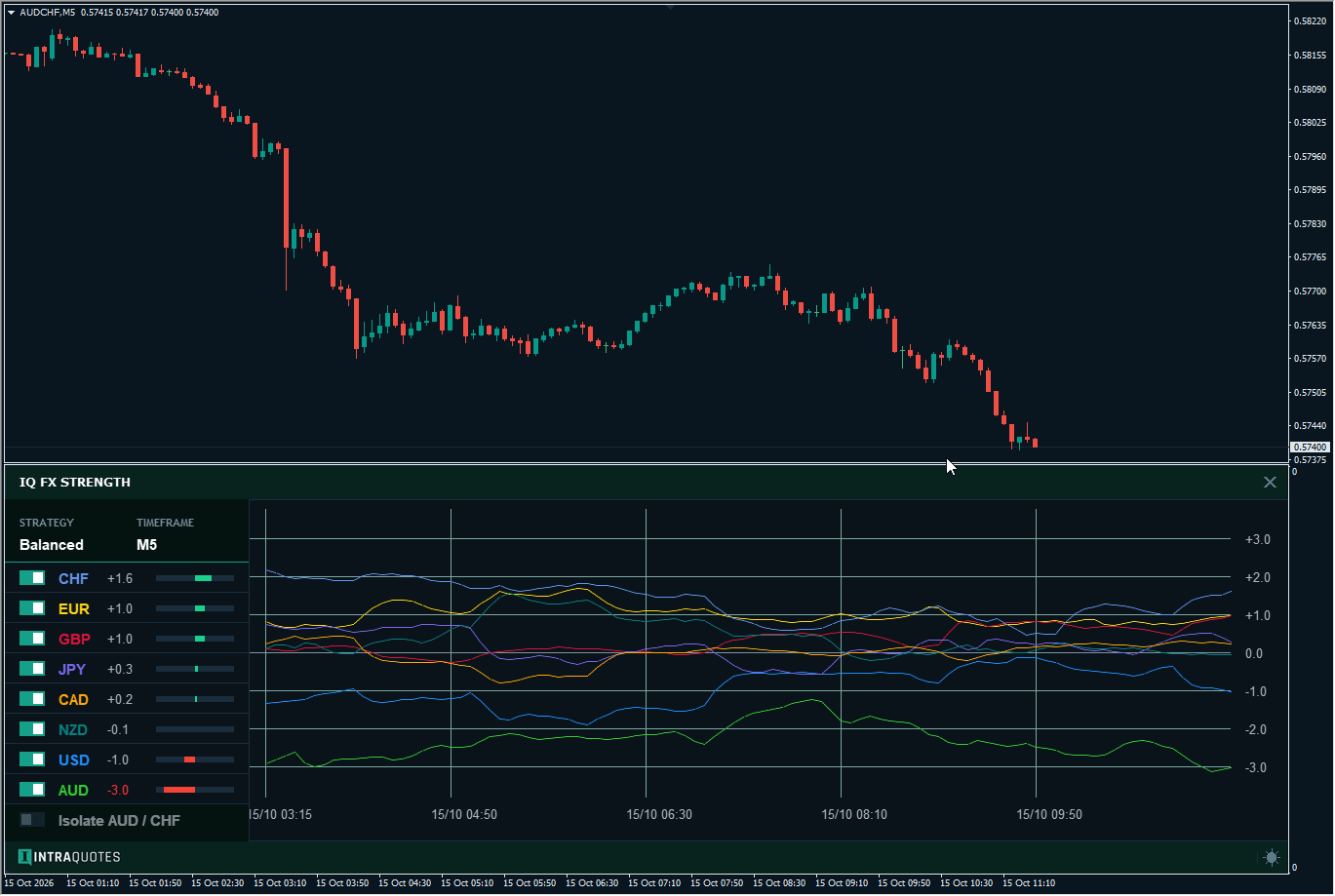Image resolution: width=1335 pixels, height=896 pixels.
Task: Switch off the CAD currency line
Action: [32, 699]
